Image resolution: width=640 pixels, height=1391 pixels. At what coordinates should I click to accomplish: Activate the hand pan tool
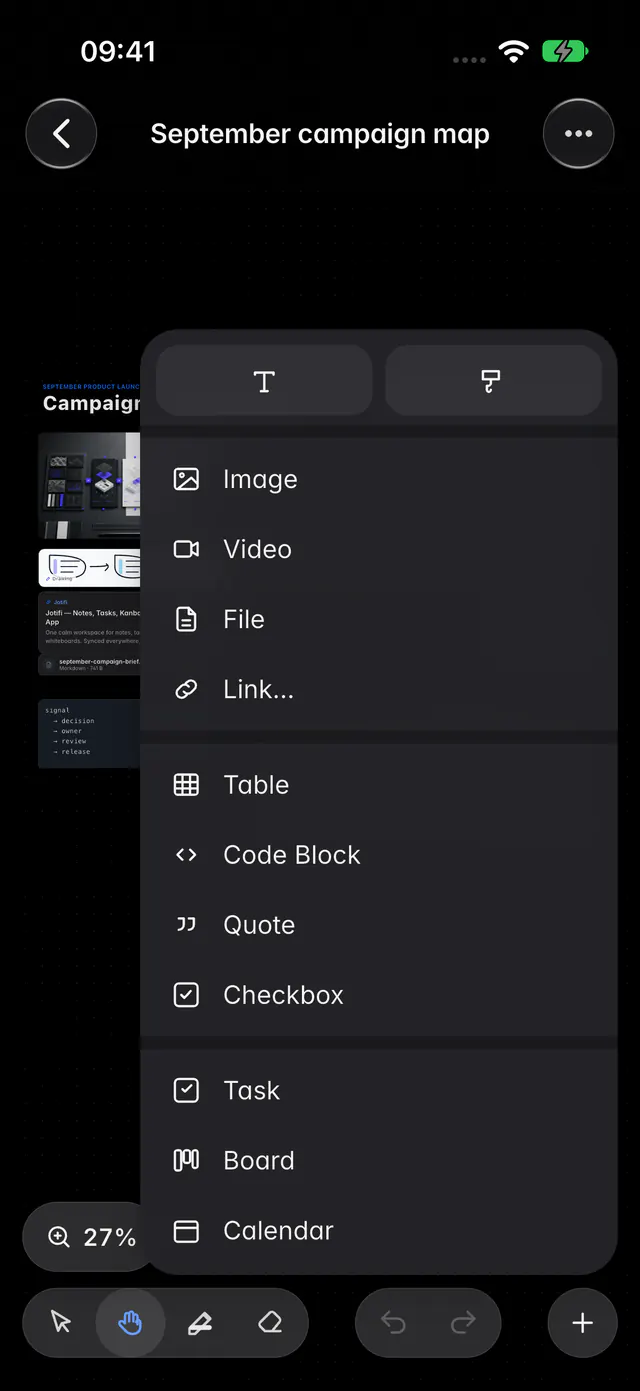pos(130,1323)
